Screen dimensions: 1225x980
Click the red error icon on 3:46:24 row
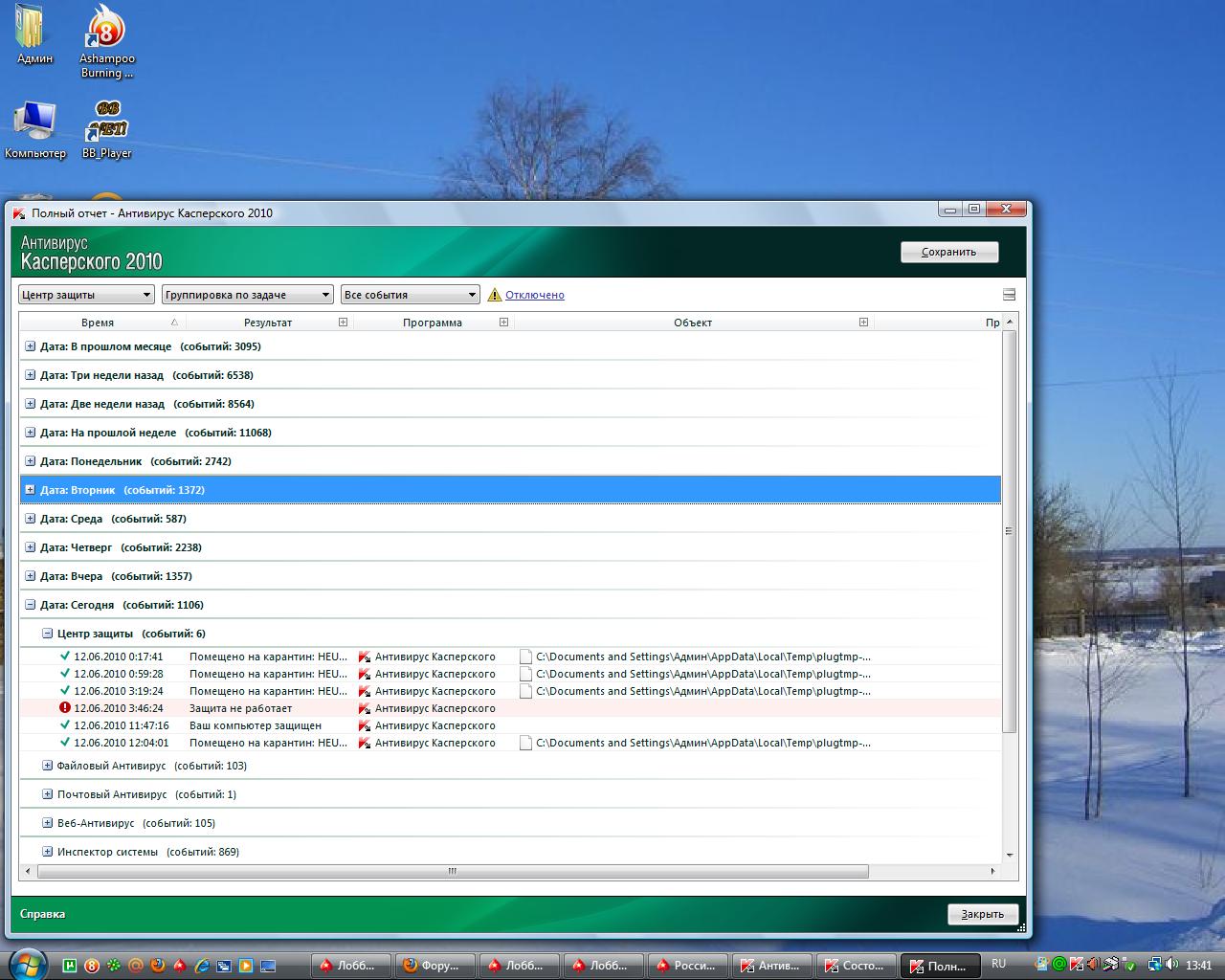click(65, 708)
